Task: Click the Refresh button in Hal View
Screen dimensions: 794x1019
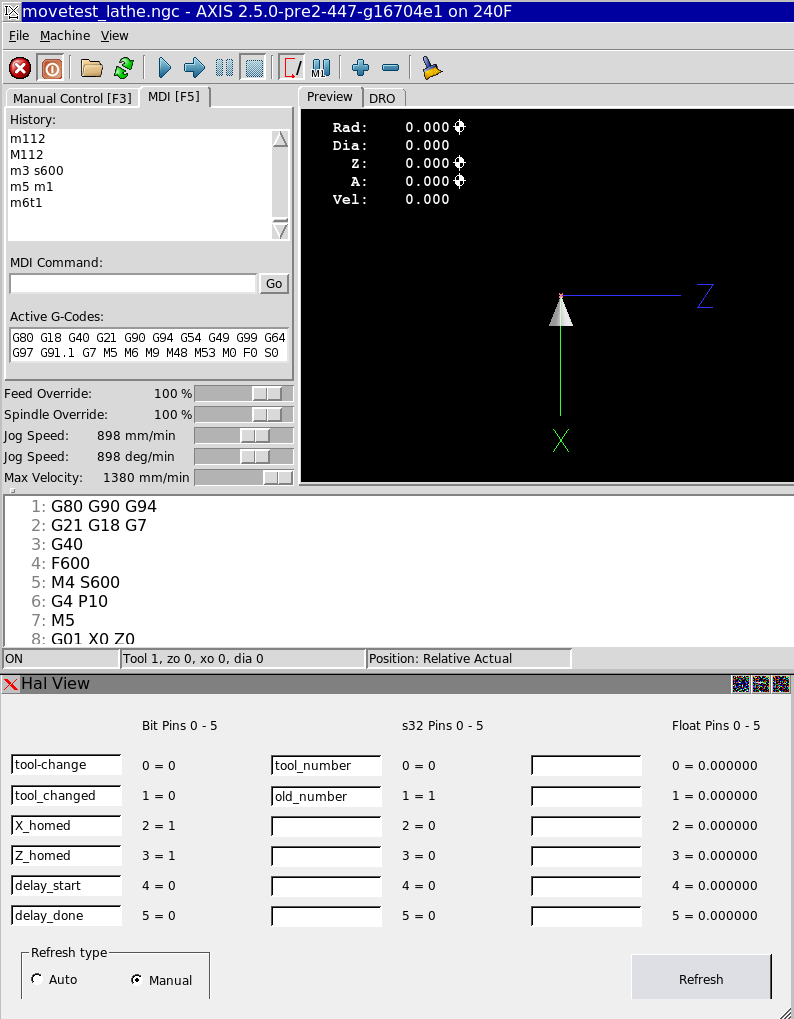Action: [x=701, y=979]
